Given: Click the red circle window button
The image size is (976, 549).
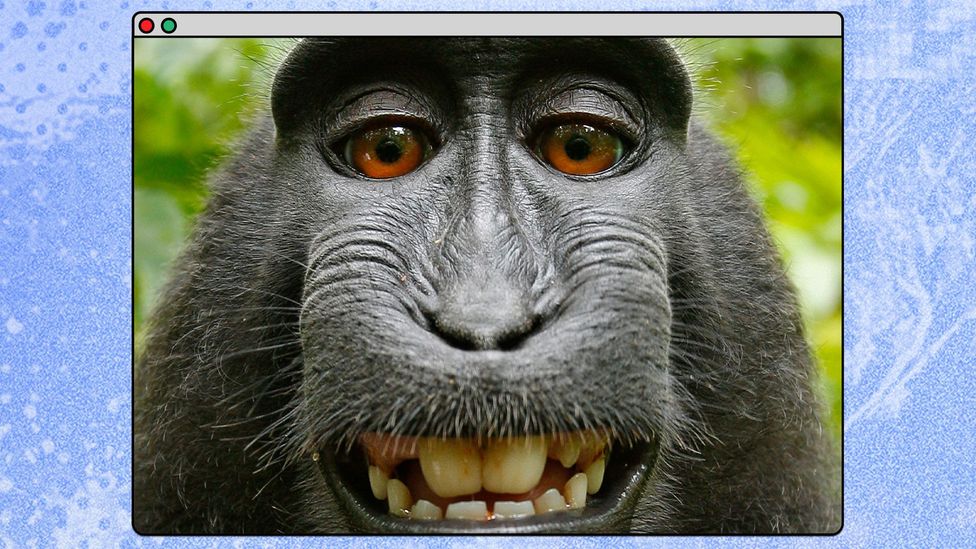Looking at the screenshot, I should pos(146,26).
